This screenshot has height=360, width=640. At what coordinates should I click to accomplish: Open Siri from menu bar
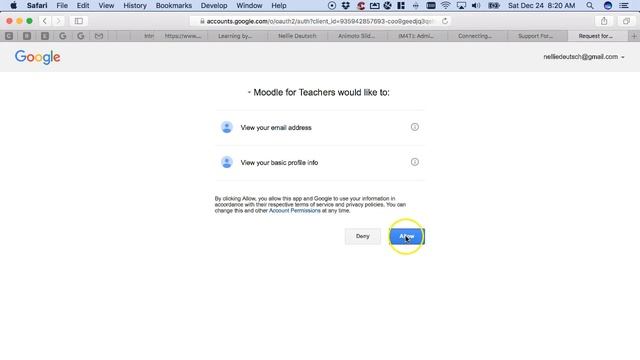(x=607, y=5)
